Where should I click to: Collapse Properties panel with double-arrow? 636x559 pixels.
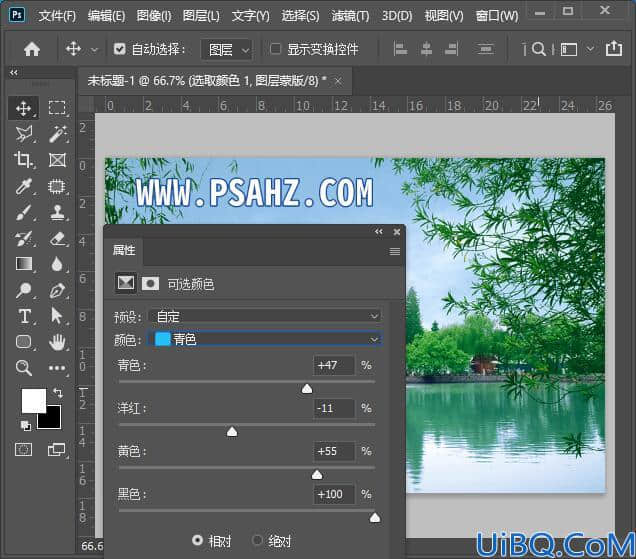point(378,232)
